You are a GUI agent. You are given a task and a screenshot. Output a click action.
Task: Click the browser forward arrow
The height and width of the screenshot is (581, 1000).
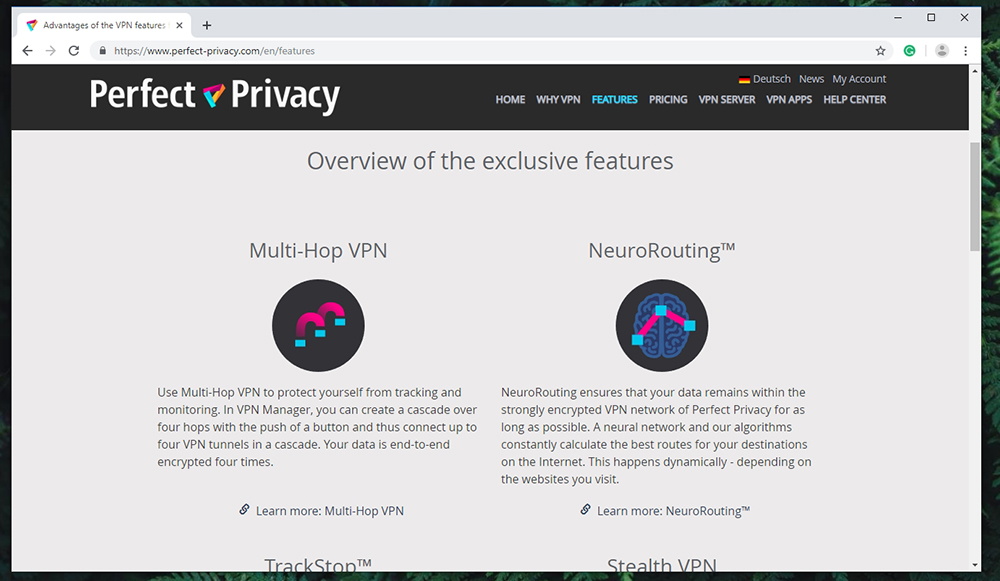[50, 51]
